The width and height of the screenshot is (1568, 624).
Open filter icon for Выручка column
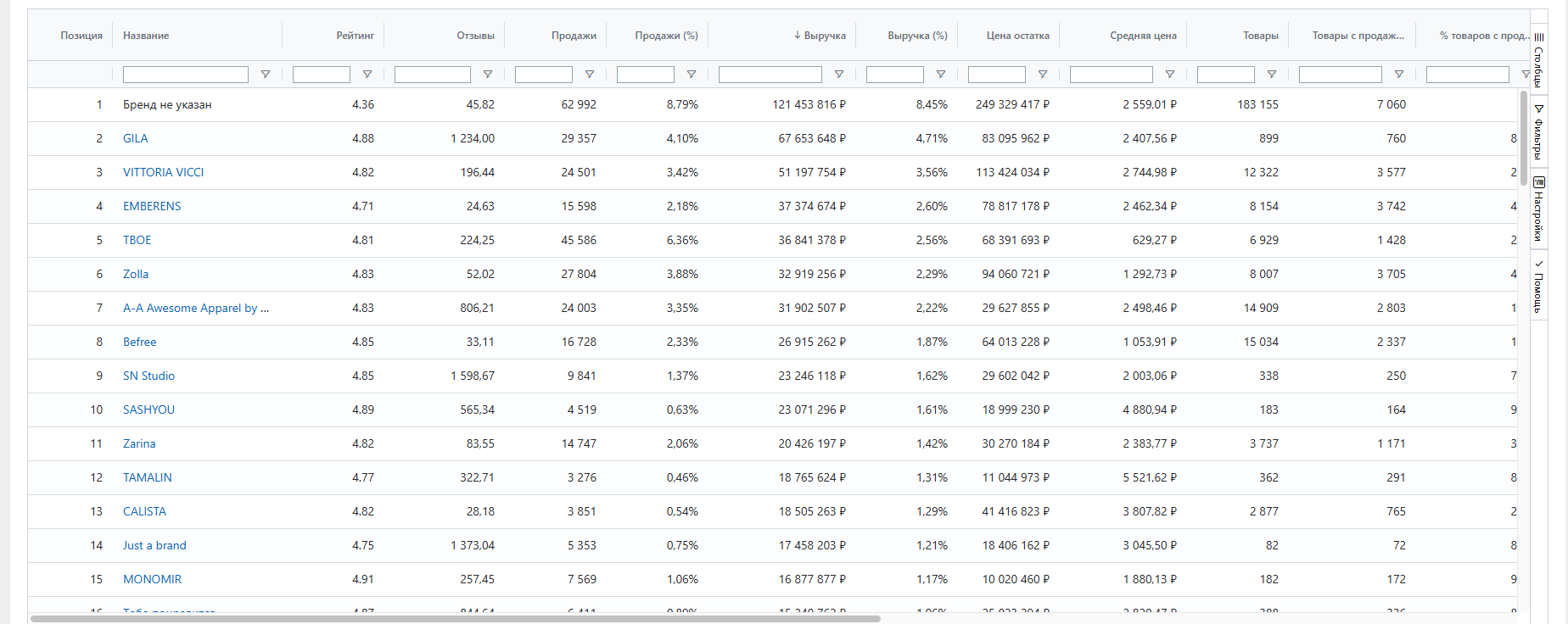(839, 75)
